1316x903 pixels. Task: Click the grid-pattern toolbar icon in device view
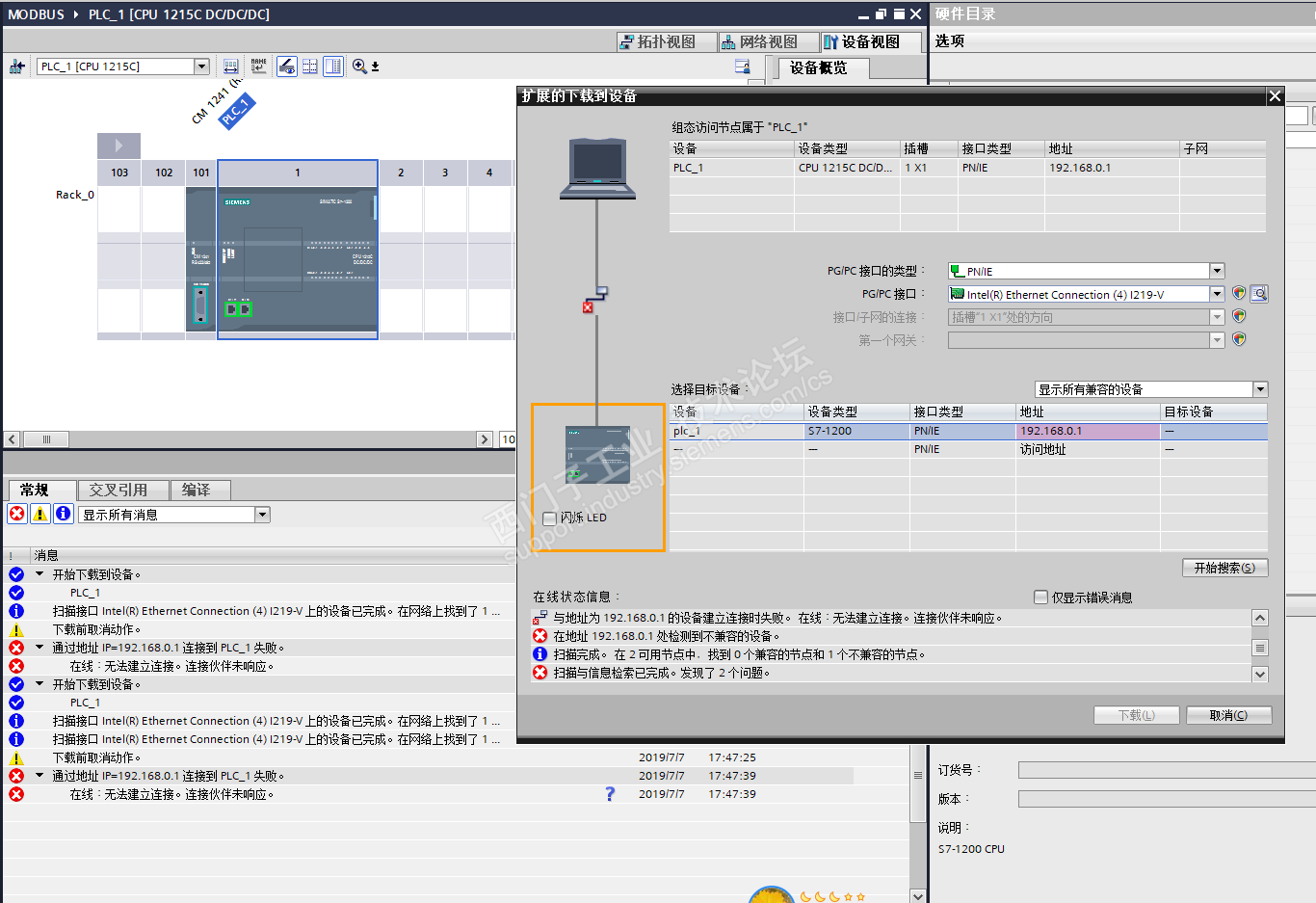310,66
